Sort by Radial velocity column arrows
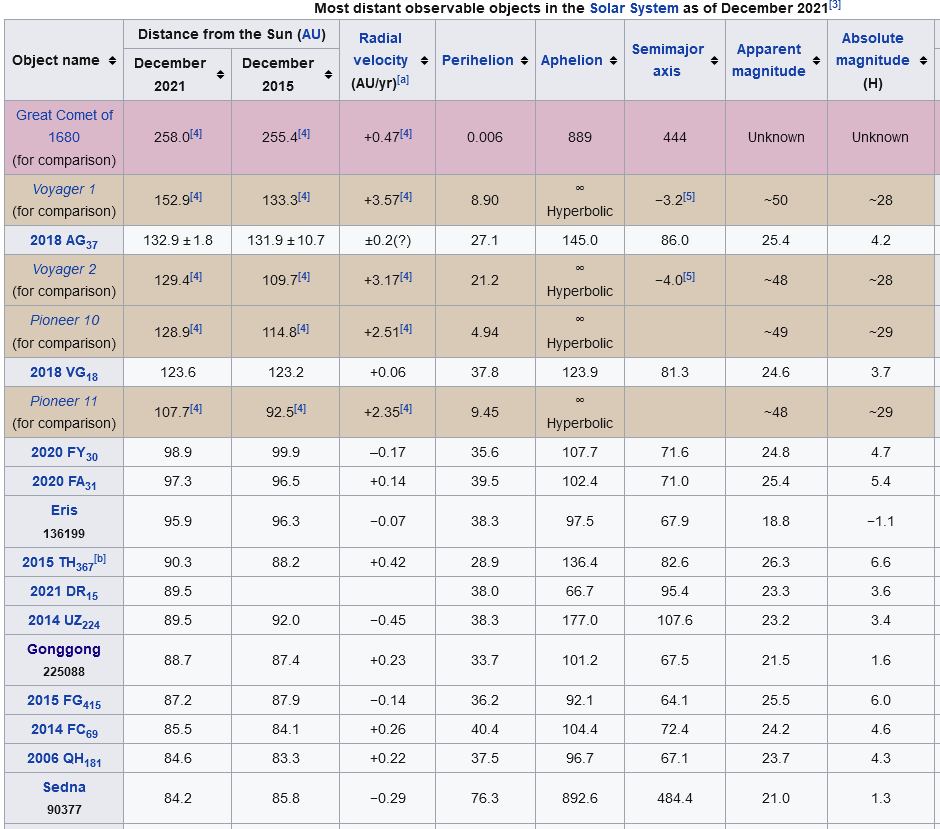Screen dimensions: 940x829 click(424, 61)
